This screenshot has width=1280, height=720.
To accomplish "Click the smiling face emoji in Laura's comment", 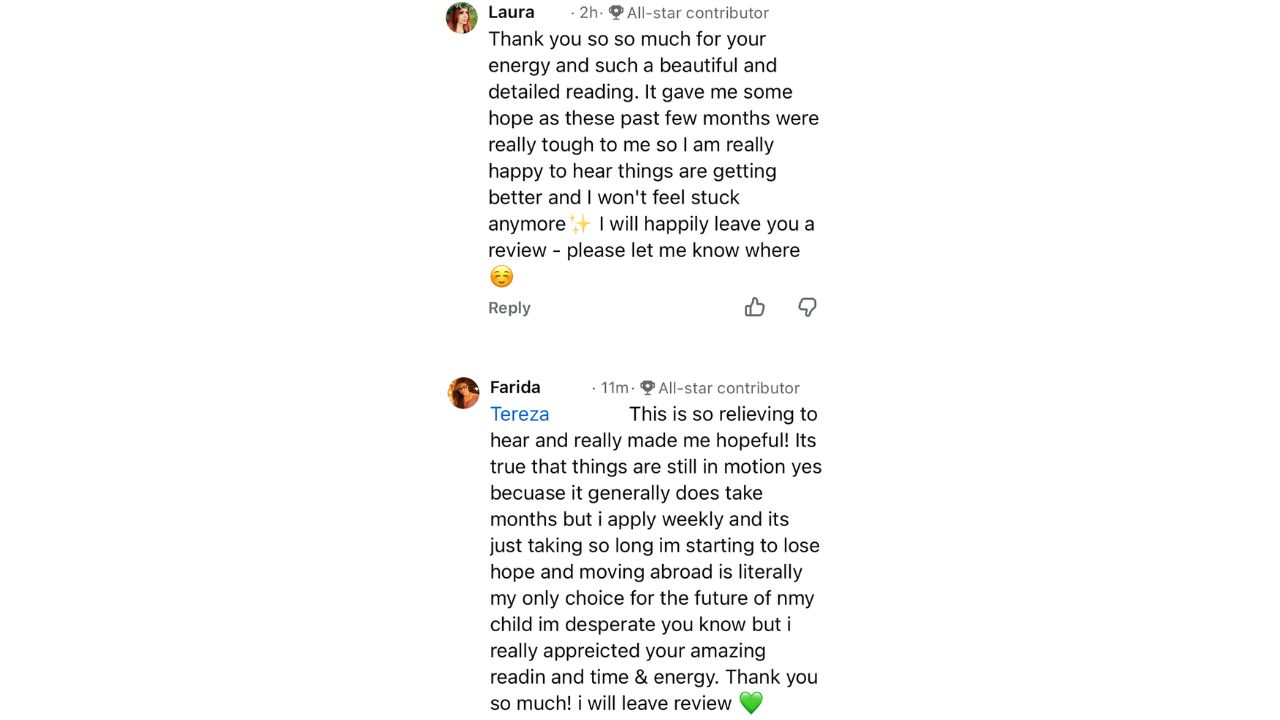I will [501, 277].
